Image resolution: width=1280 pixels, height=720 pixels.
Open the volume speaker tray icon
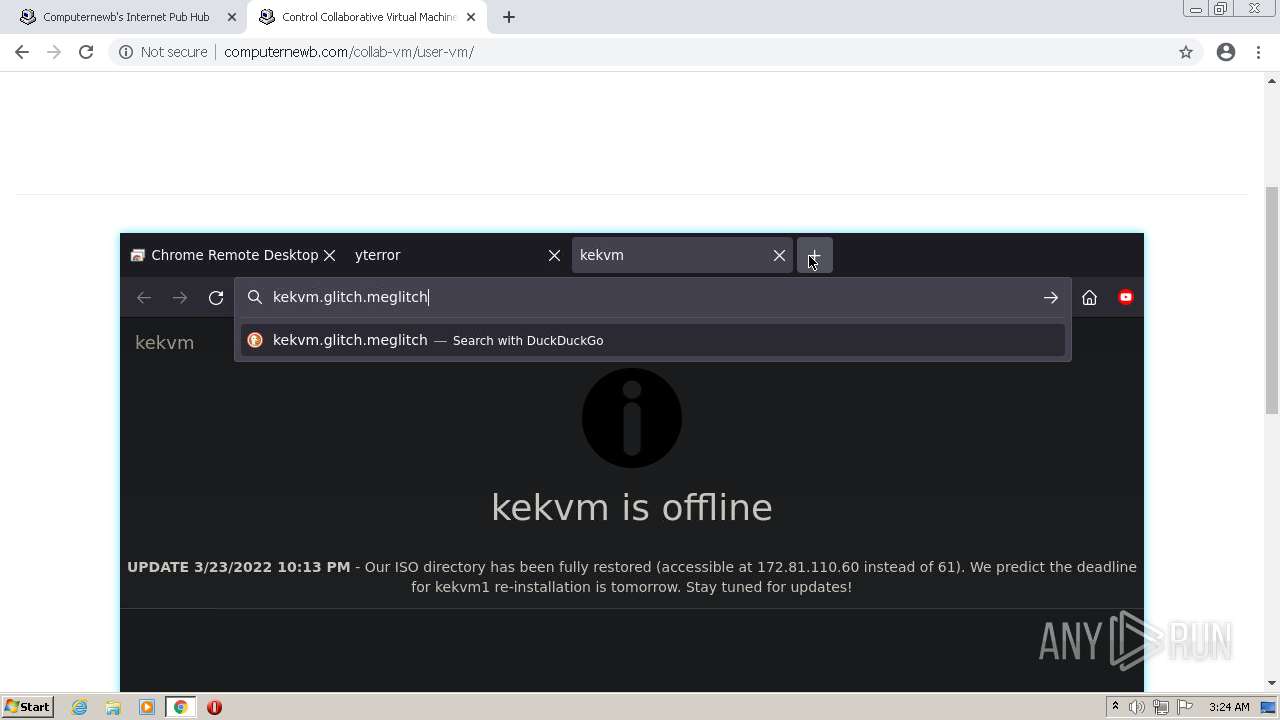[1137, 707]
